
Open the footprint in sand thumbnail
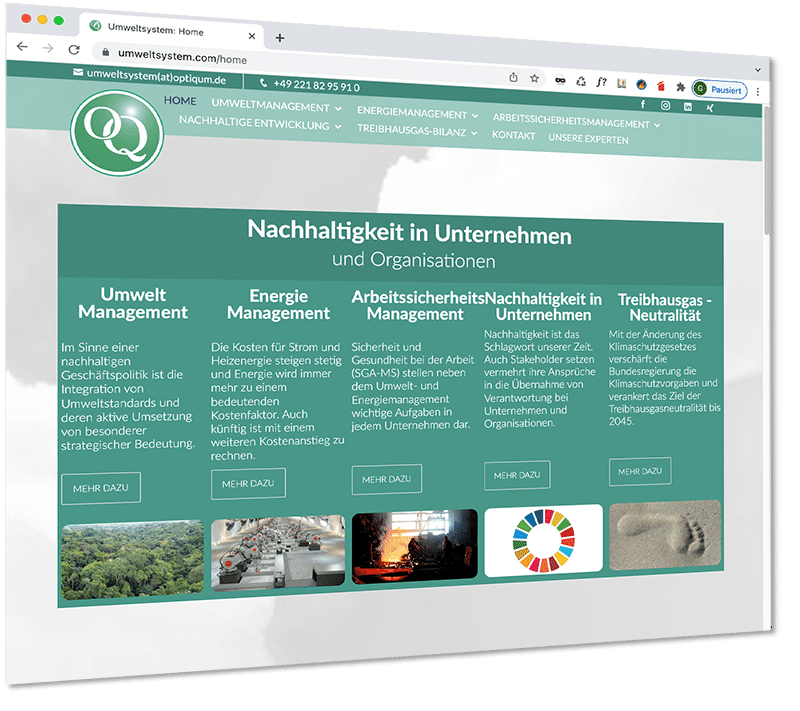coord(665,535)
